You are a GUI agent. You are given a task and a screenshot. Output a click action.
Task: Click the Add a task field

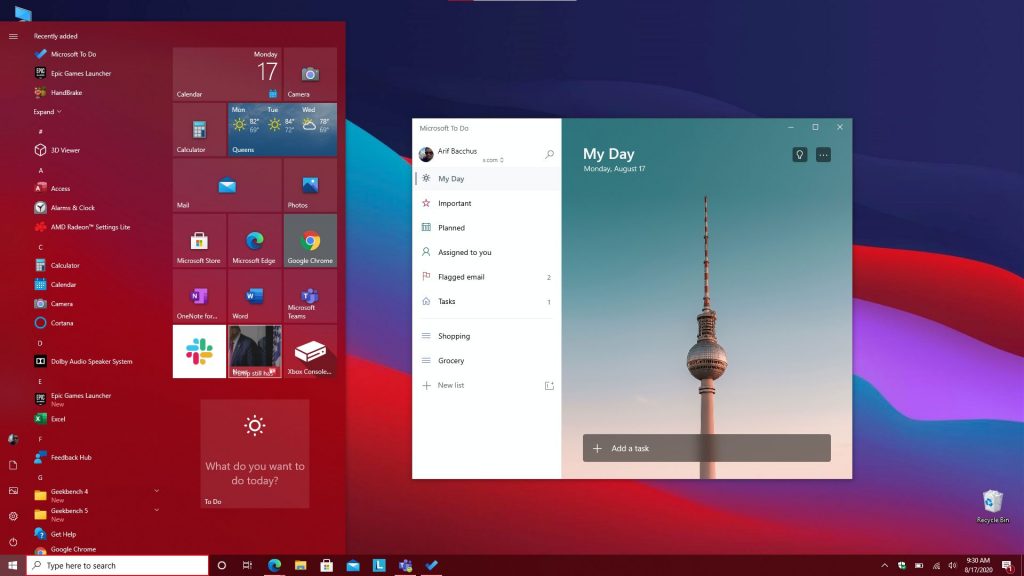[x=707, y=448]
